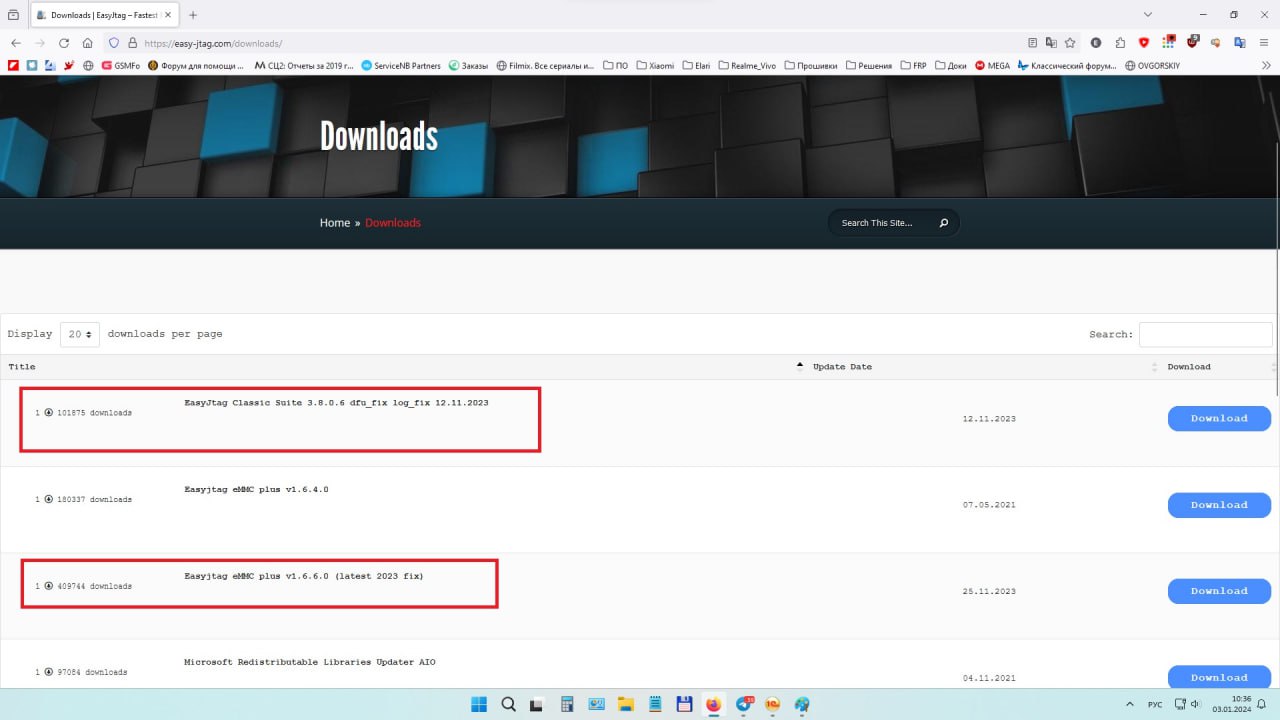Translate this page from the address bar

click(x=1051, y=43)
